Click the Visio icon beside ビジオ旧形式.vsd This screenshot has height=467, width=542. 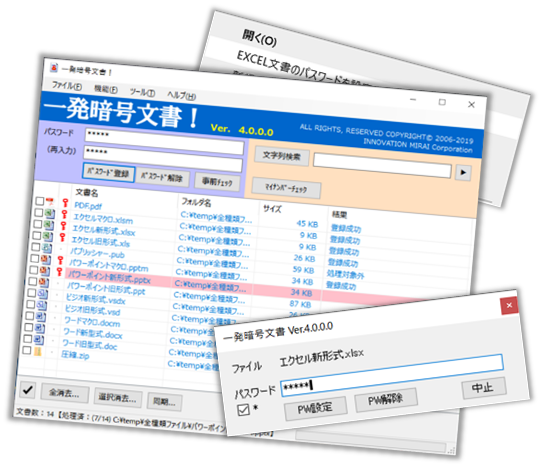pos(41,305)
